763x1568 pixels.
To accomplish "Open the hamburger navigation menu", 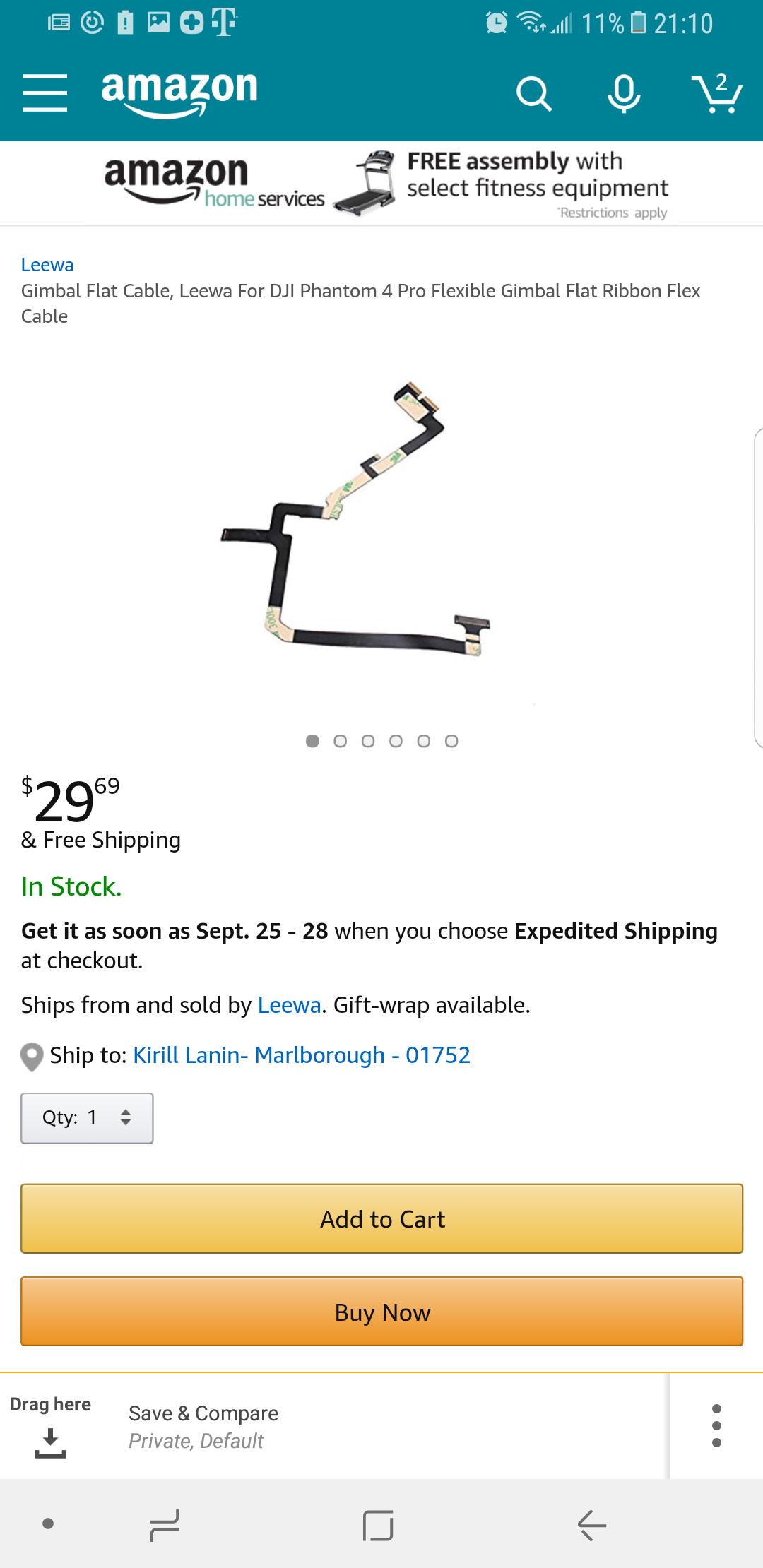I will point(45,93).
